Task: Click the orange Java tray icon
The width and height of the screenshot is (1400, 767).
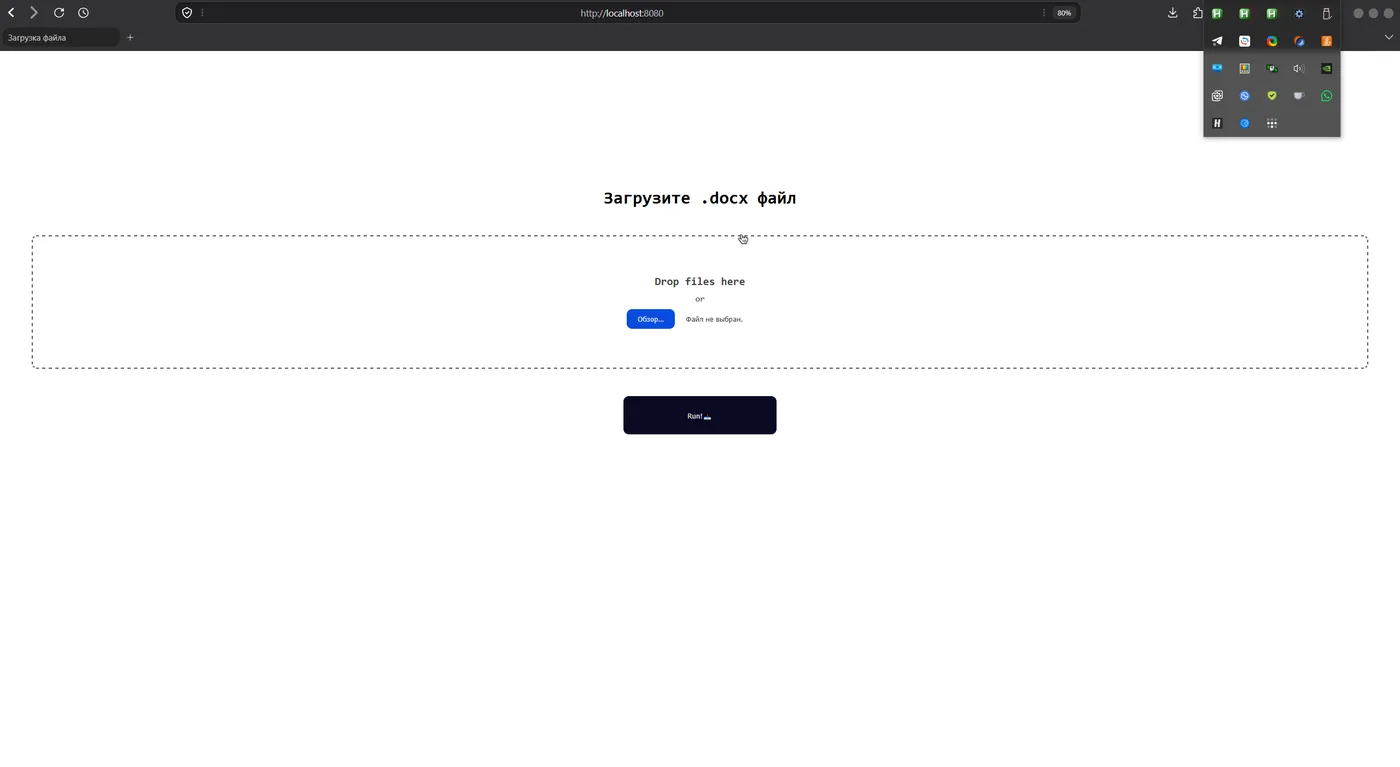Action: 1327,41
